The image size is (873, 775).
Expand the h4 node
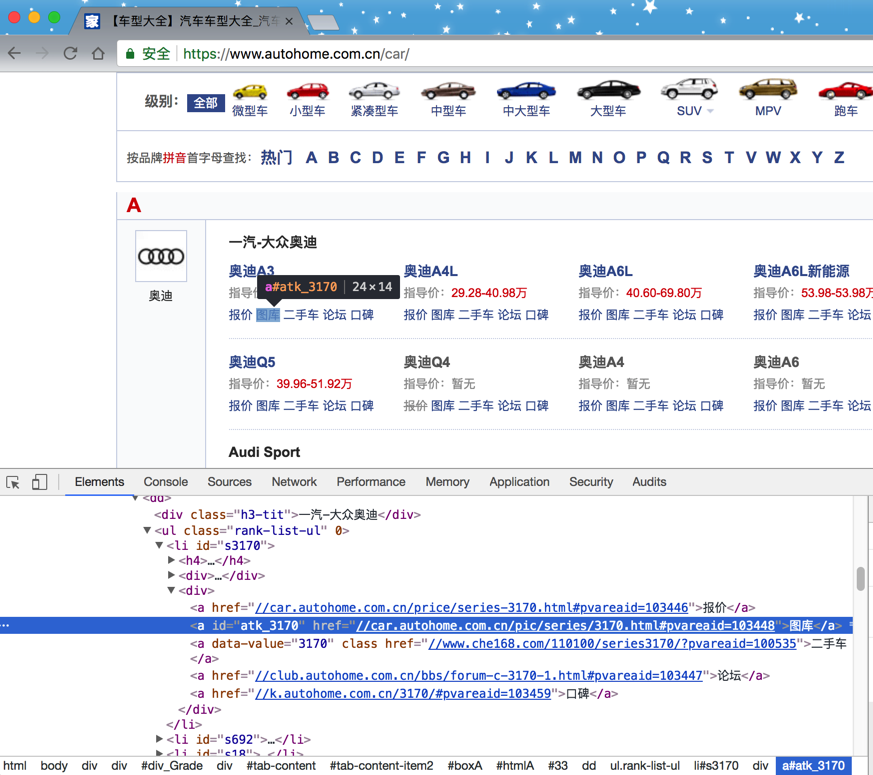pos(171,560)
